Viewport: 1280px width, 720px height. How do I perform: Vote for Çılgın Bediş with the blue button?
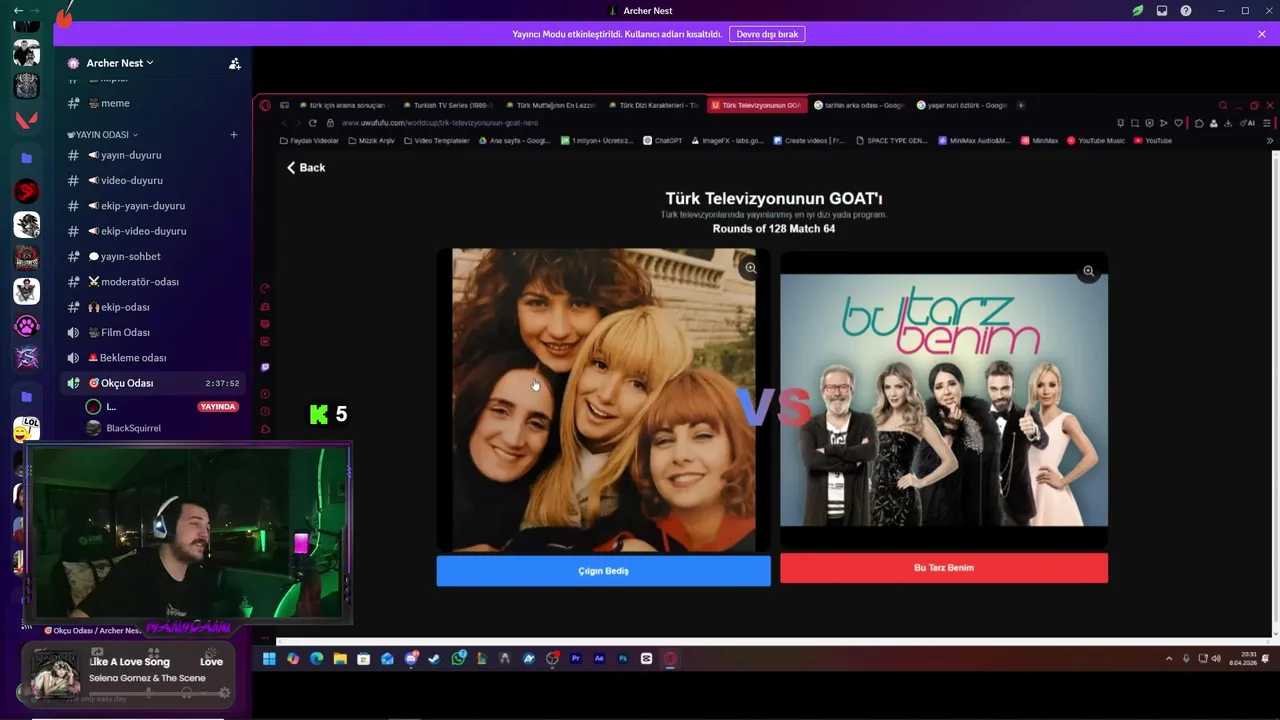(x=603, y=571)
